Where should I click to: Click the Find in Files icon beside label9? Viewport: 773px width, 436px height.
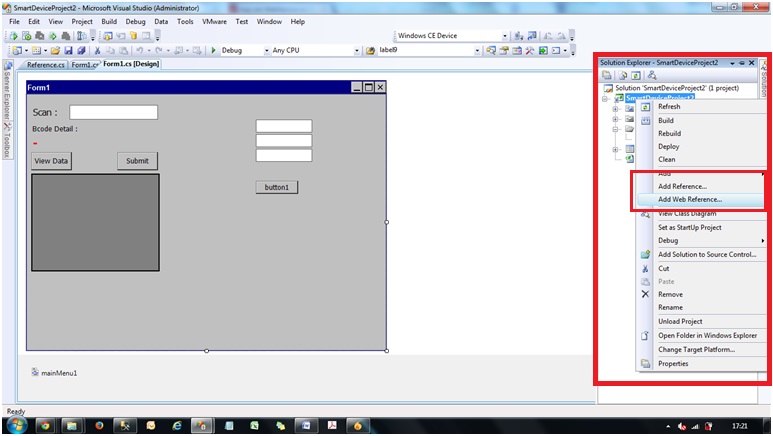[x=370, y=50]
